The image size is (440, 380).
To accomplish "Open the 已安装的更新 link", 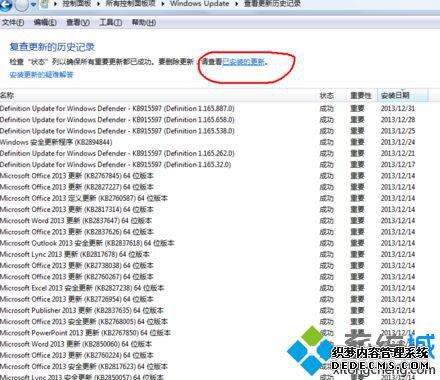I will [x=243, y=62].
